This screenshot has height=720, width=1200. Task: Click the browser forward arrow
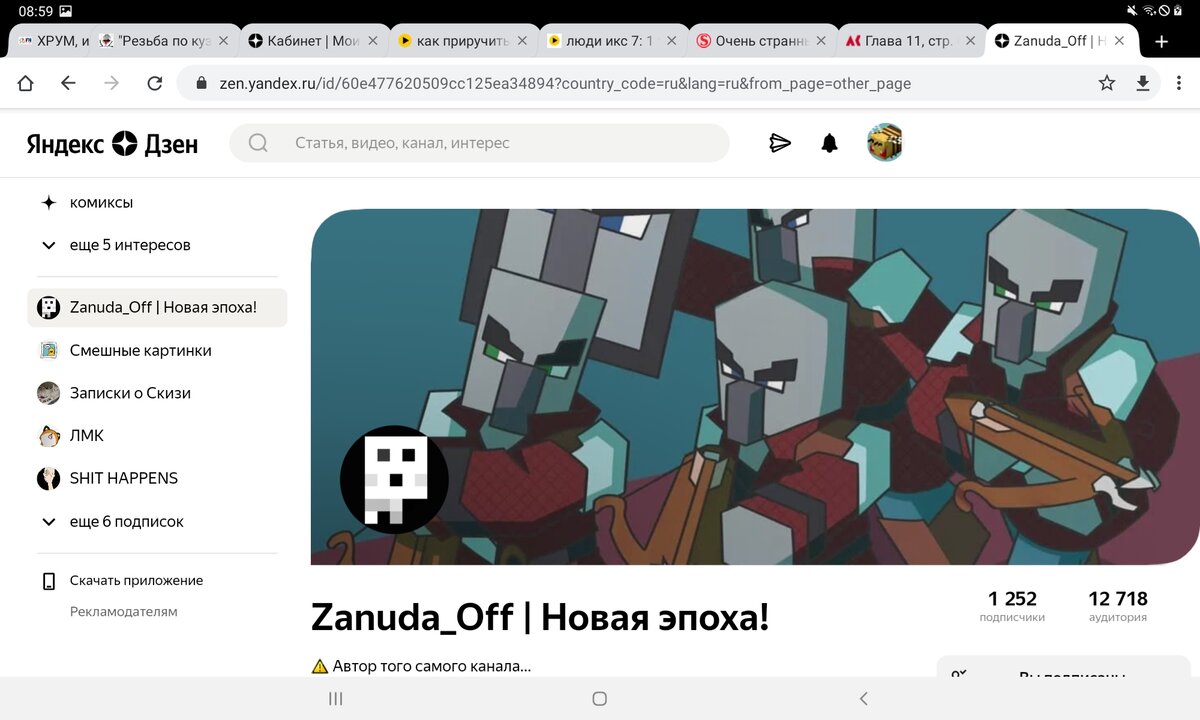click(111, 84)
